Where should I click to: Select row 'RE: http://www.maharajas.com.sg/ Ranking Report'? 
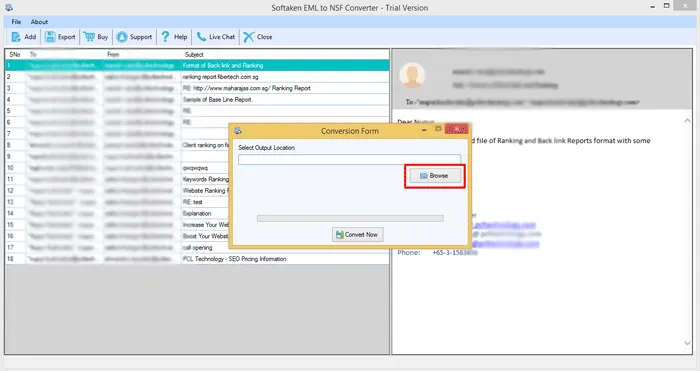click(x=197, y=88)
